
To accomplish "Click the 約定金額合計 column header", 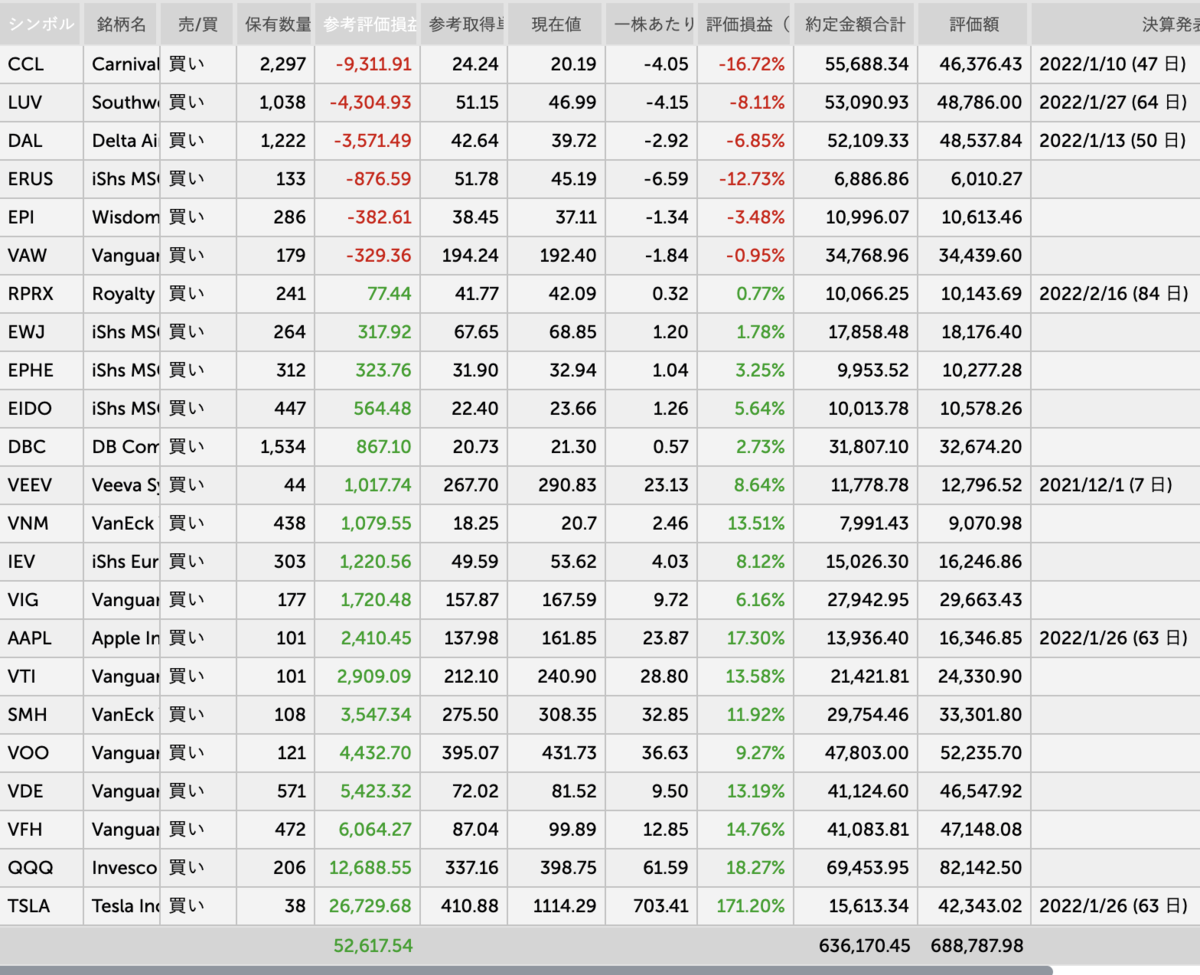I will point(856,24).
